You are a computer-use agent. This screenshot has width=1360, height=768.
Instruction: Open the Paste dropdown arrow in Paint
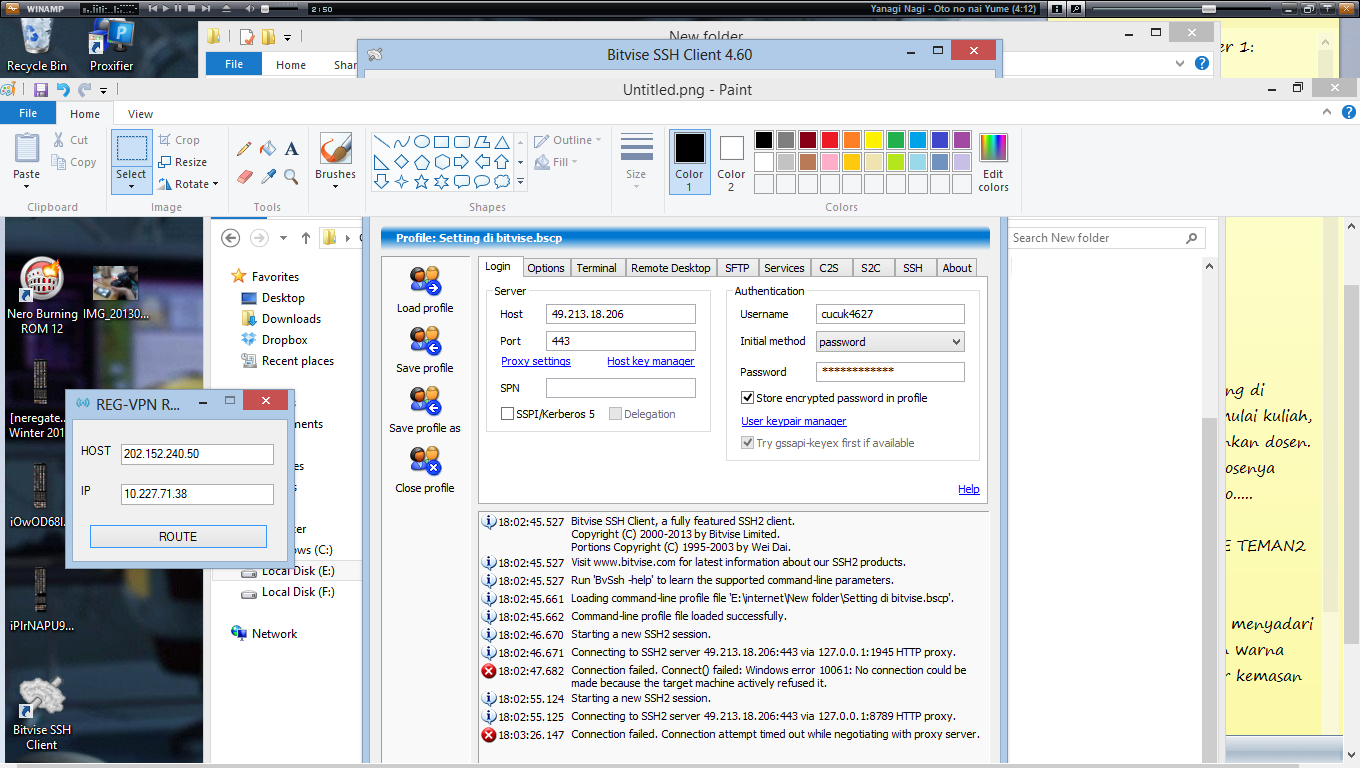27,187
